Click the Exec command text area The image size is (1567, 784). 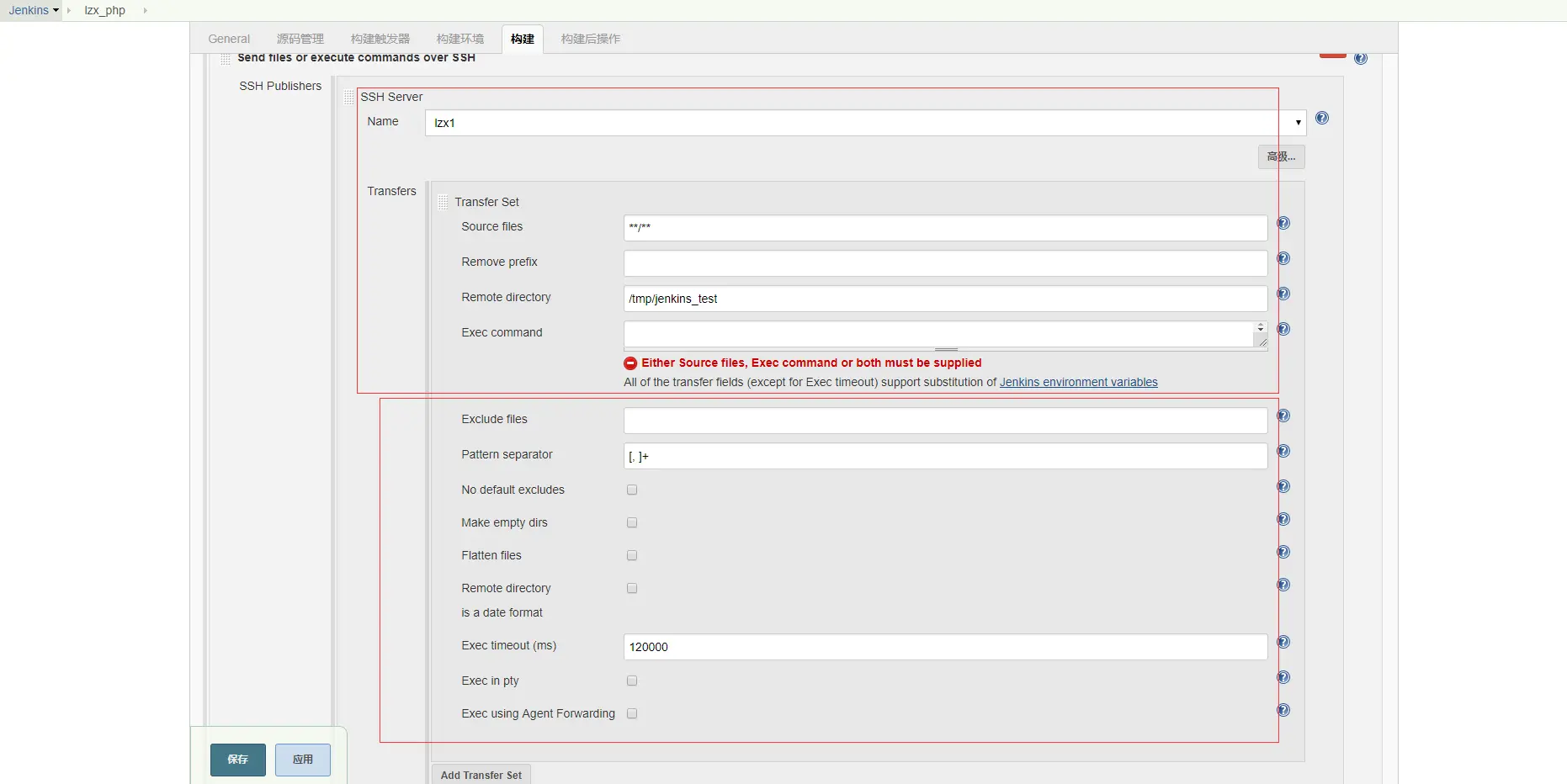point(939,334)
